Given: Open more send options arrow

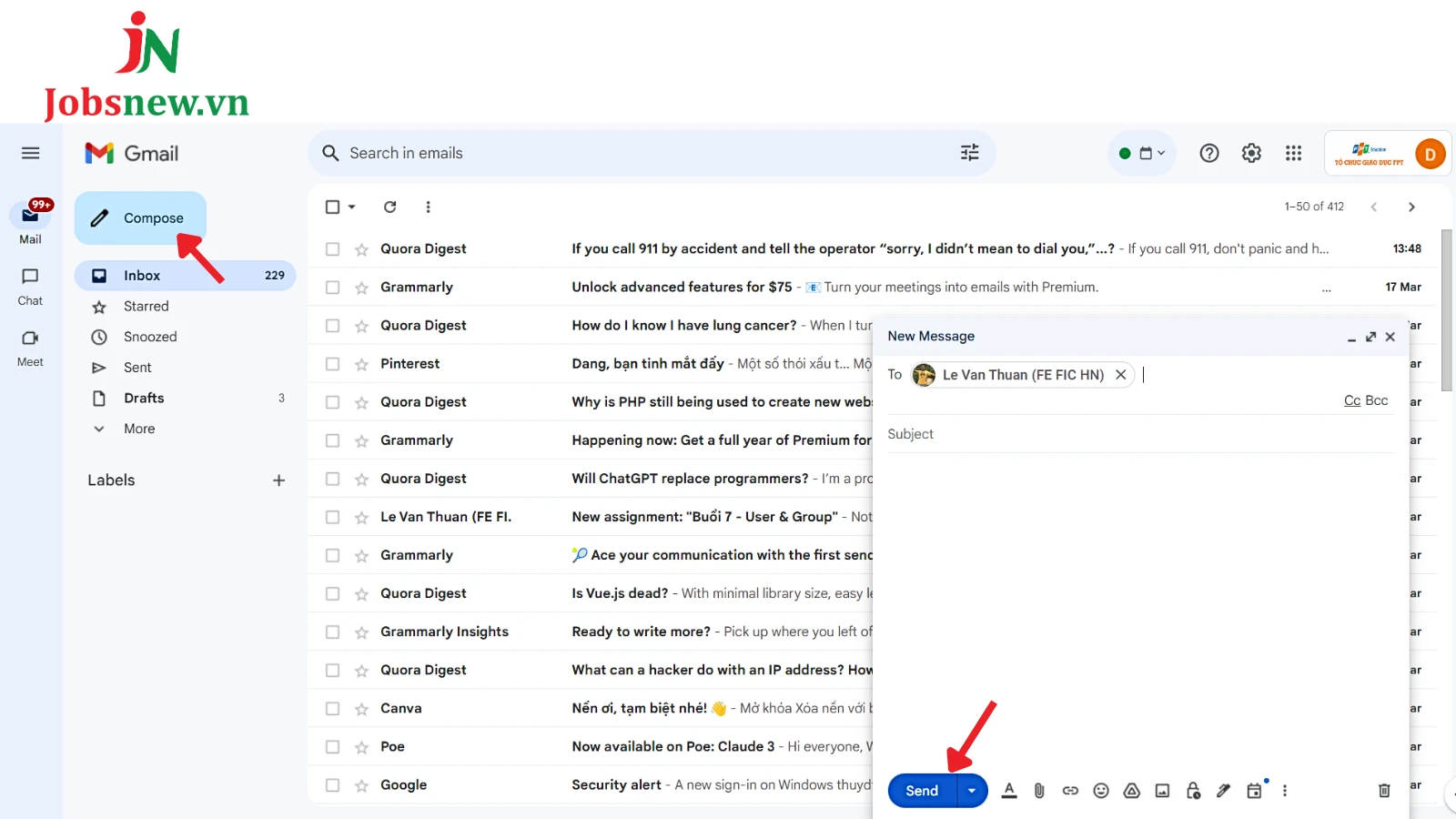Looking at the screenshot, I should click(x=972, y=791).
